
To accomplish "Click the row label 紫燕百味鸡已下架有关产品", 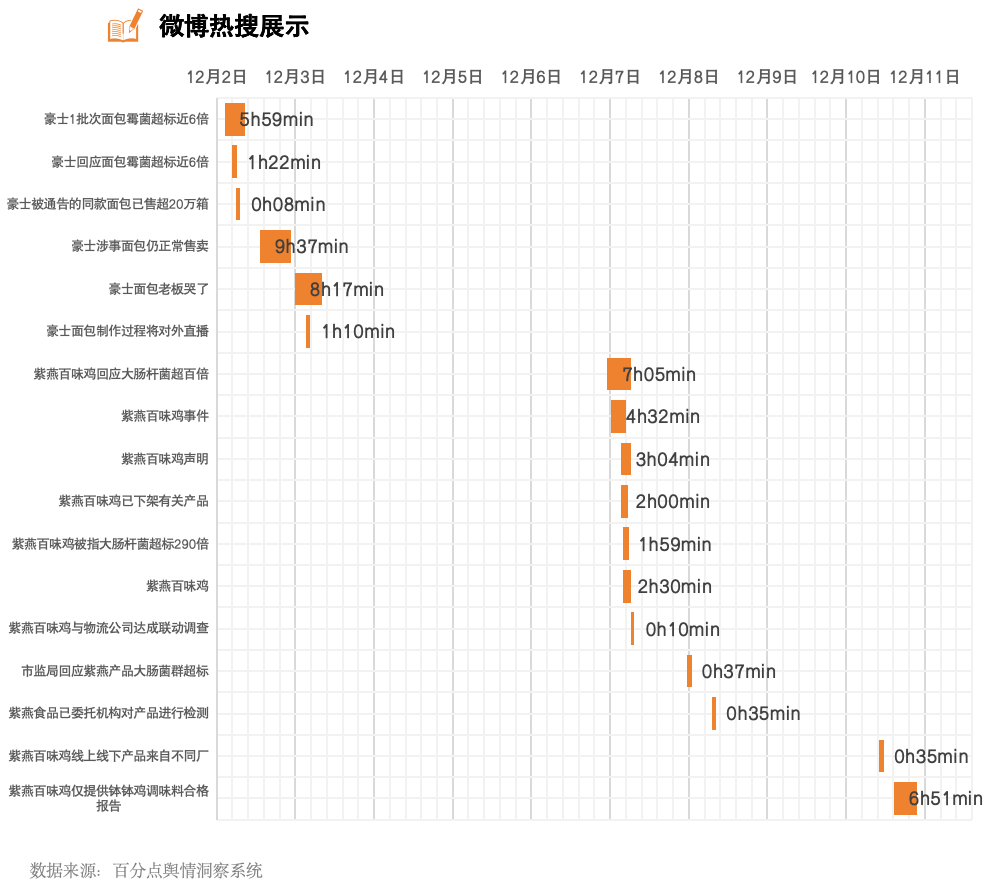I will (134, 501).
